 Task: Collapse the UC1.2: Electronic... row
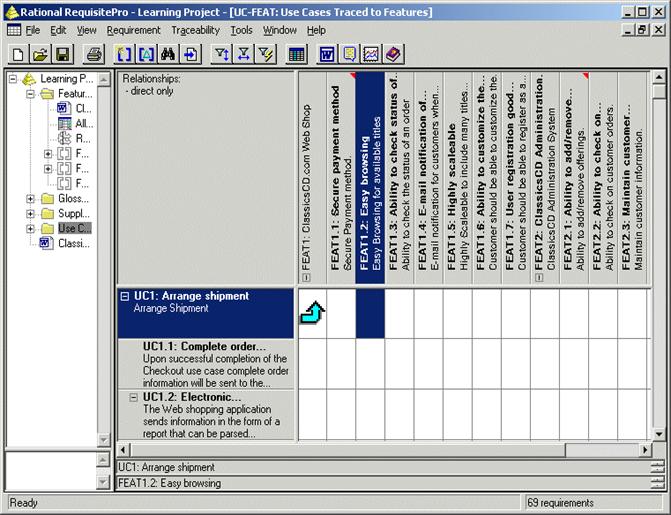[134, 398]
